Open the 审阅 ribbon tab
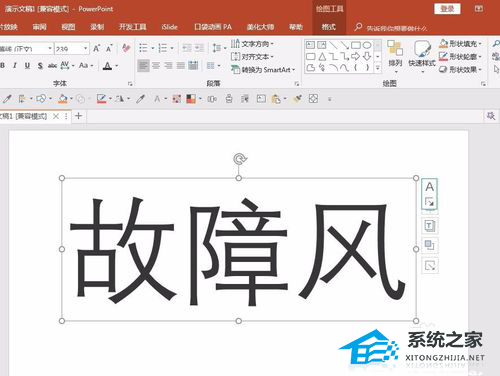The image size is (500, 376). 39,27
